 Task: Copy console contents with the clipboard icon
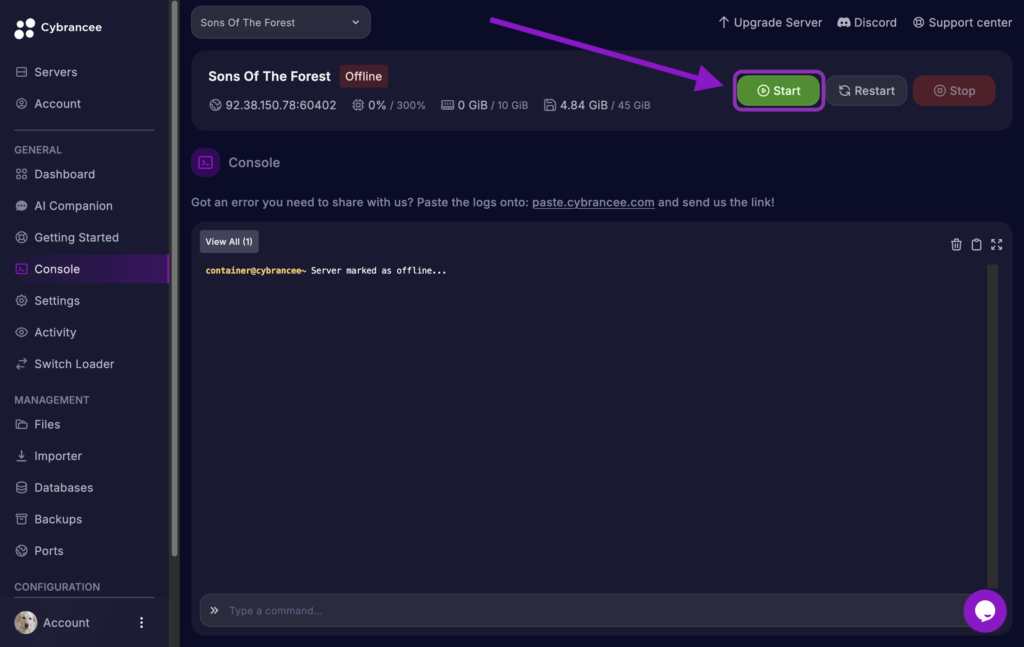[976, 244]
